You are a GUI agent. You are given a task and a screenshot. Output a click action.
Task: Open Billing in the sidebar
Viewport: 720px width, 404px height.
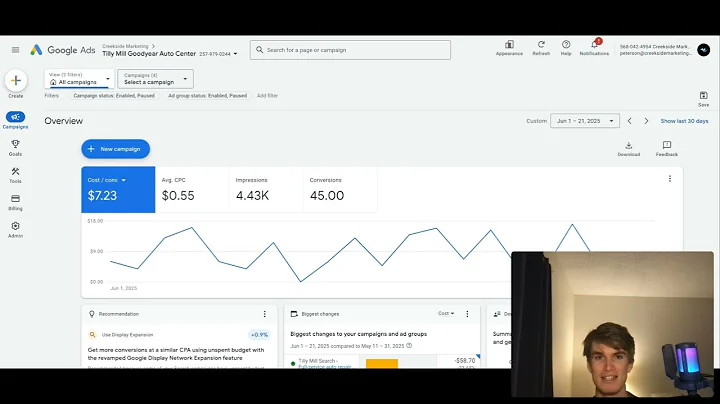(15, 202)
